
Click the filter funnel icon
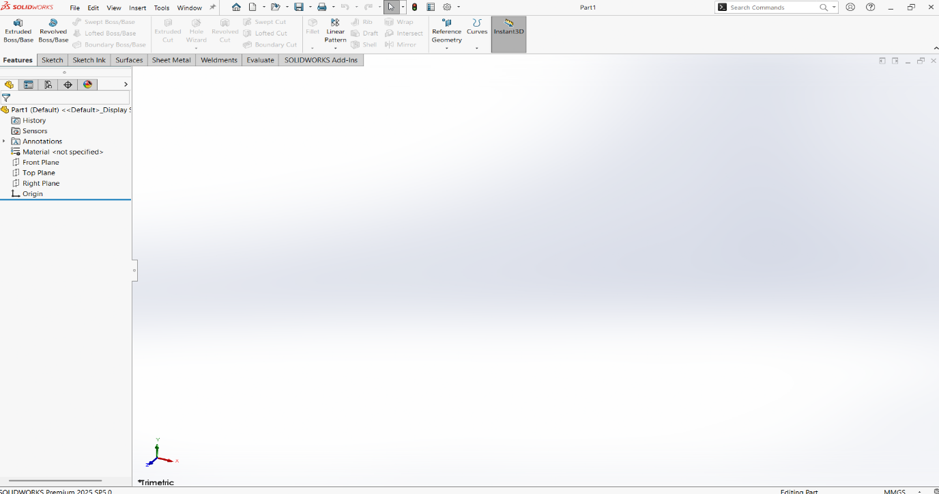tap(6, 97)
